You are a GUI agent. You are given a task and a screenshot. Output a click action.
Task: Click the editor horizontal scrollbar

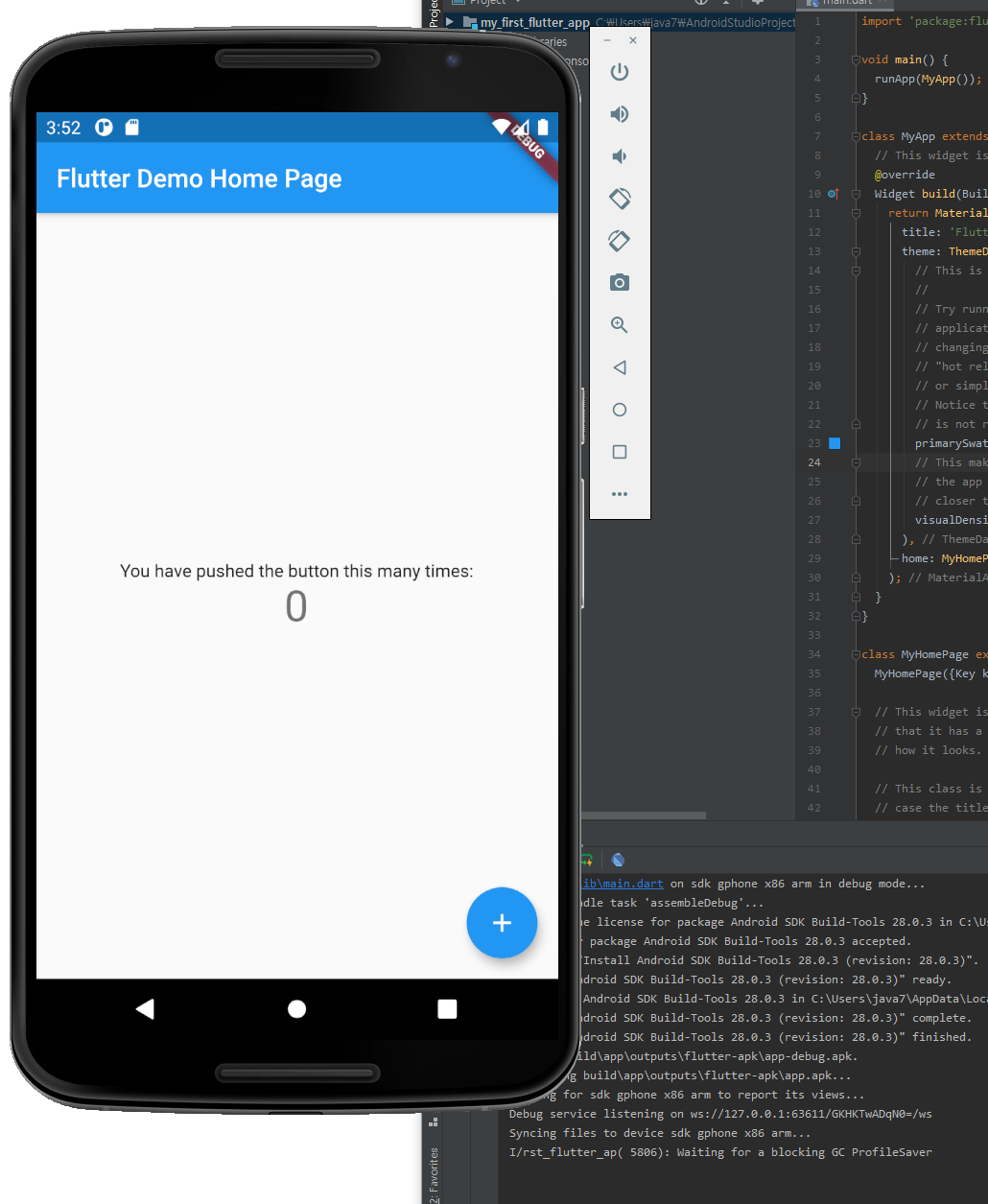pyautogui.click(x=644, y=815)
